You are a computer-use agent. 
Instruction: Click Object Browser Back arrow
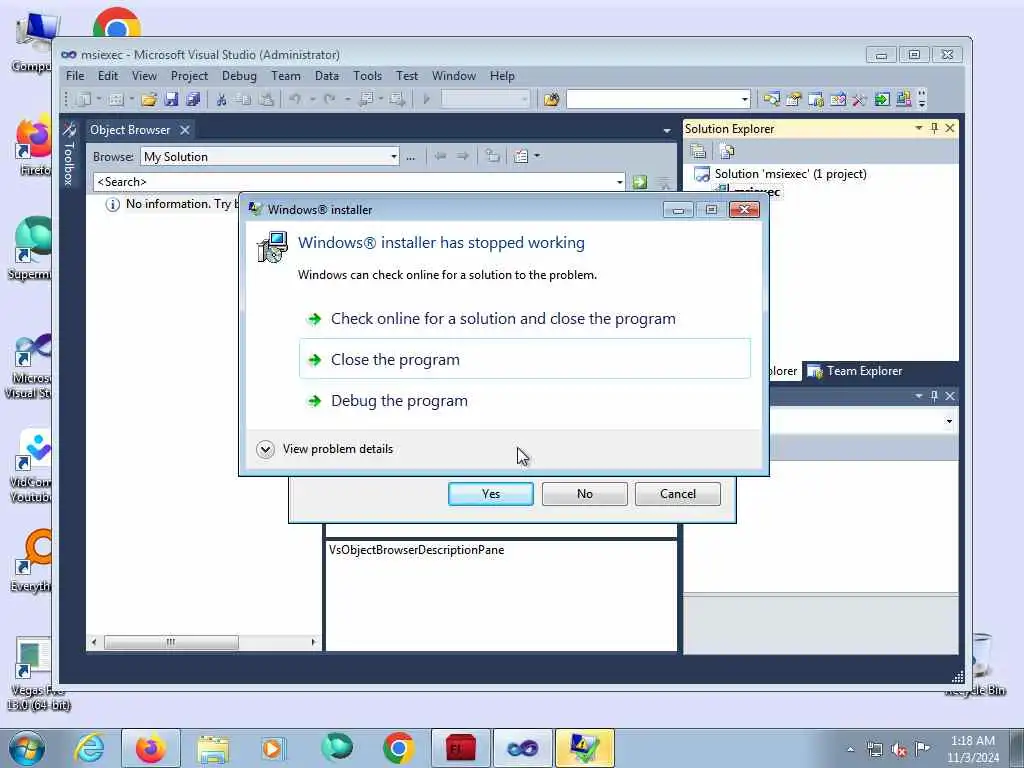(440, 156)
